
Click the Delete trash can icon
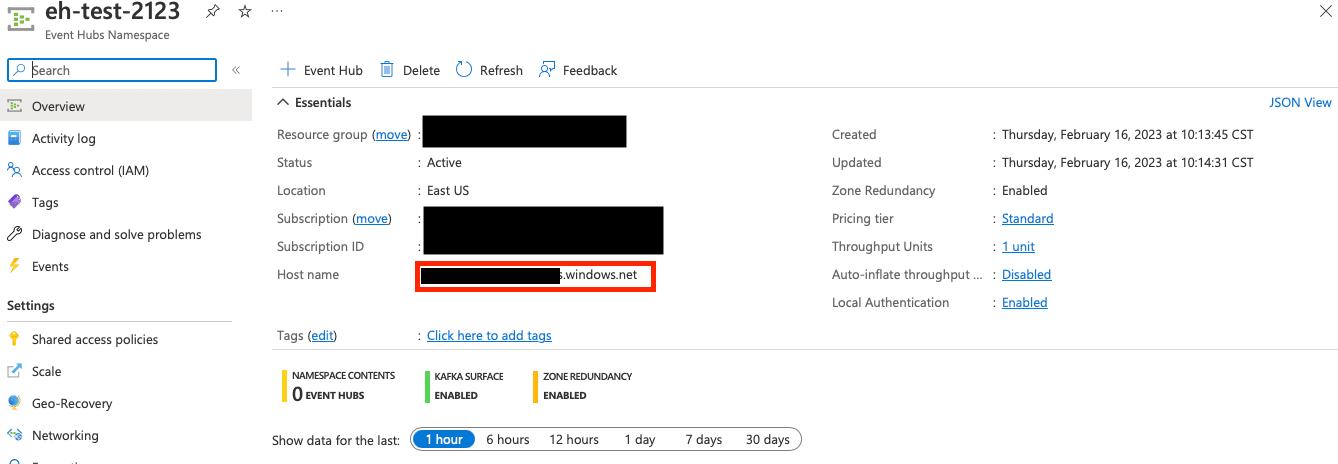[x=387, y=70]
